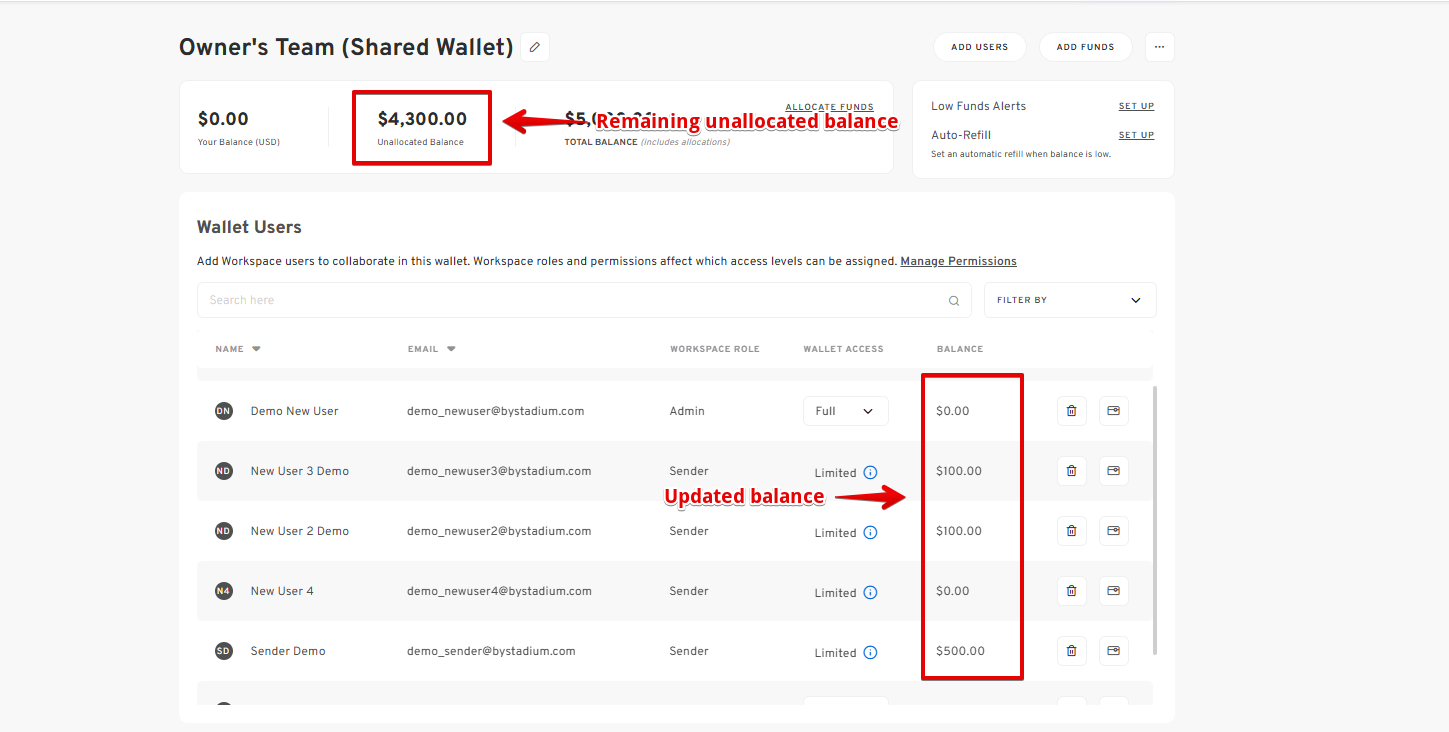Click Set Up for Low Funds Alerts
This screenshot has width=1449, height=732.
[x=1136, y=106]
